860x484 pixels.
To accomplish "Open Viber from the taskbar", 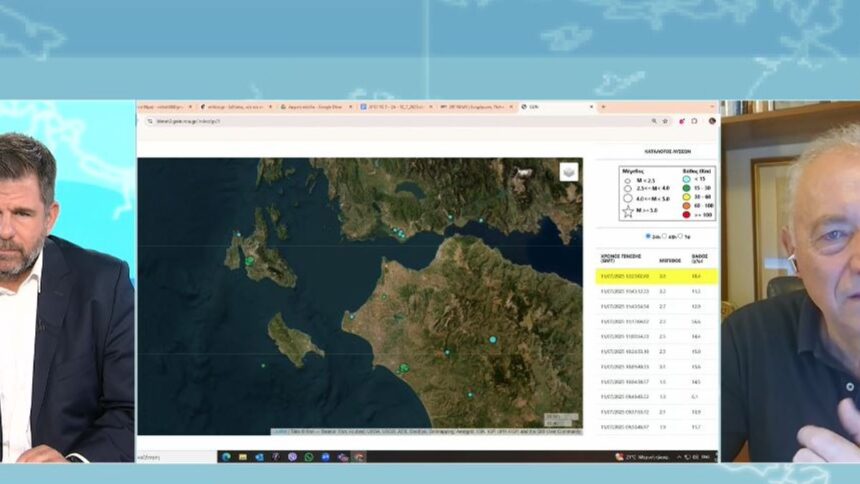I will (x=292, y=457).
